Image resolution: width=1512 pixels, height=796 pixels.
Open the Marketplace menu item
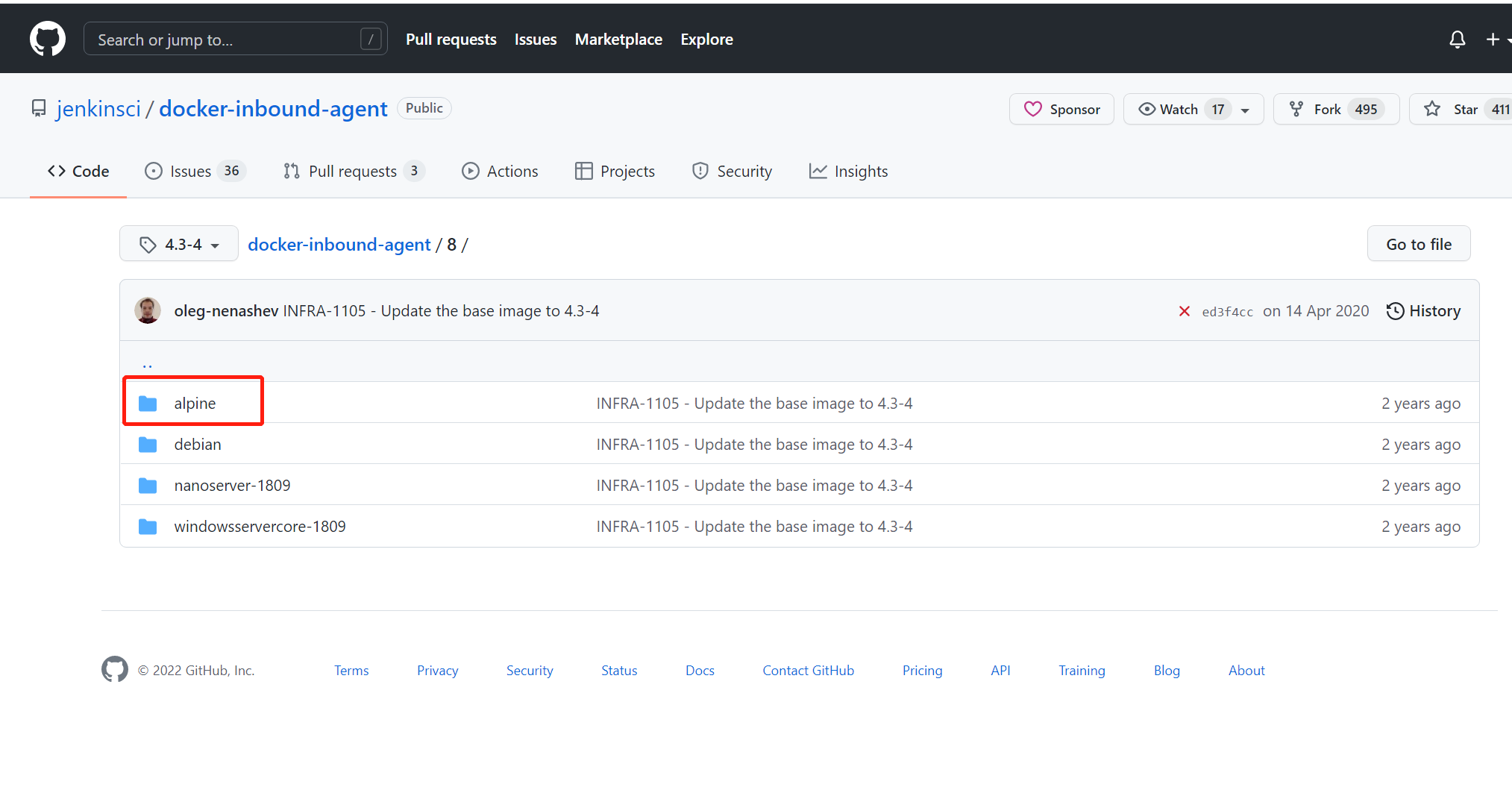618,39
